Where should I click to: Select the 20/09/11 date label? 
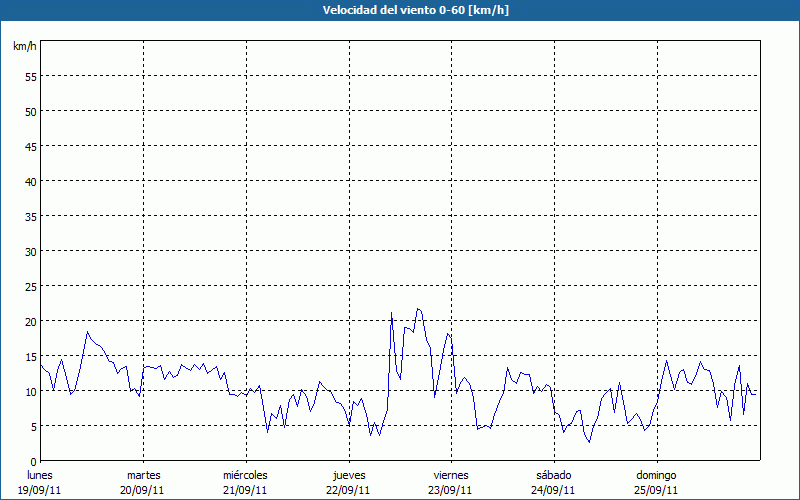(143, 490)
